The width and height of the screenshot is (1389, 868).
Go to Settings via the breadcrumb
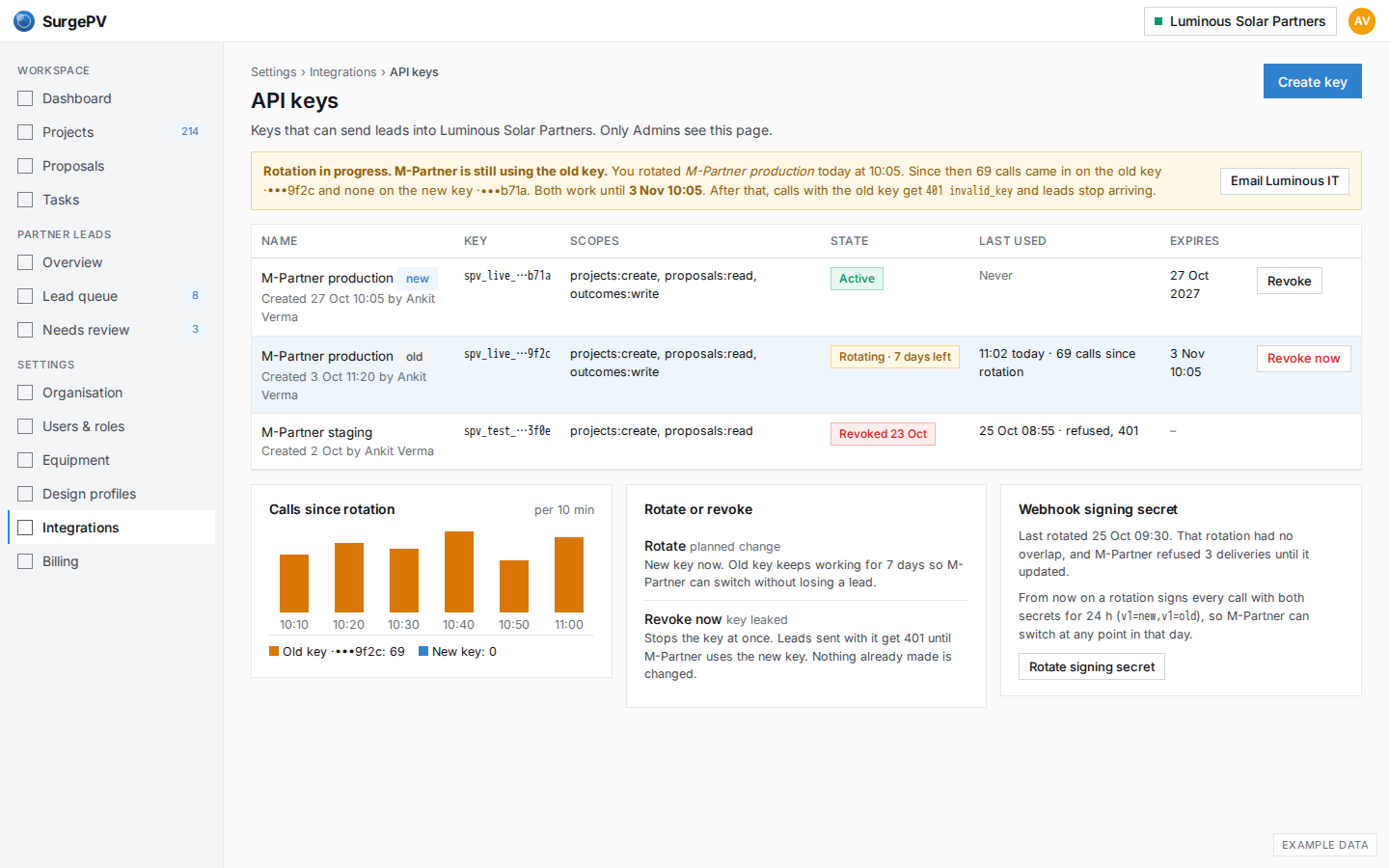(274, 72)
